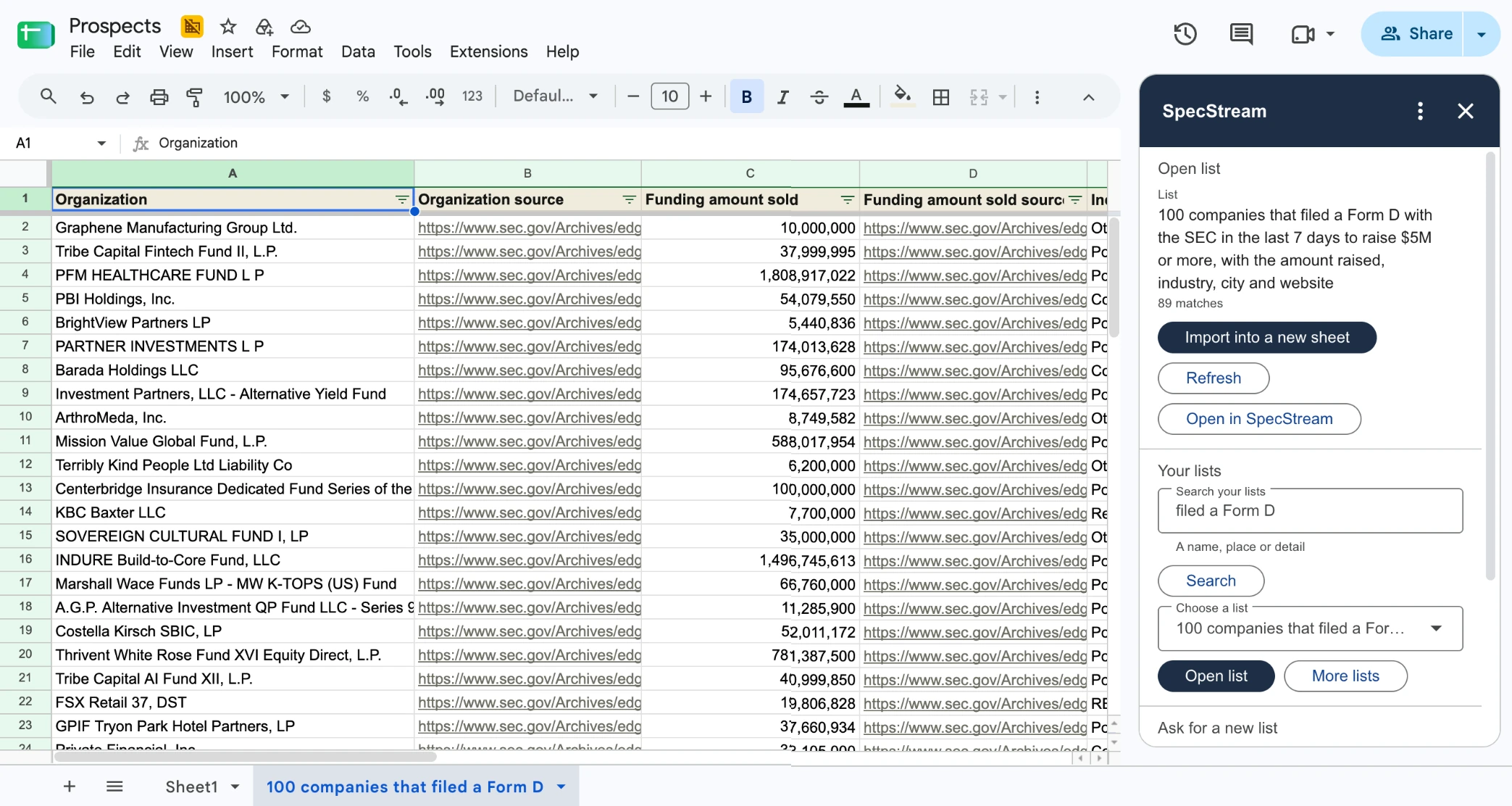
Task: Open the zoom 100% dropdown
Action: click(x=256, y=96)
